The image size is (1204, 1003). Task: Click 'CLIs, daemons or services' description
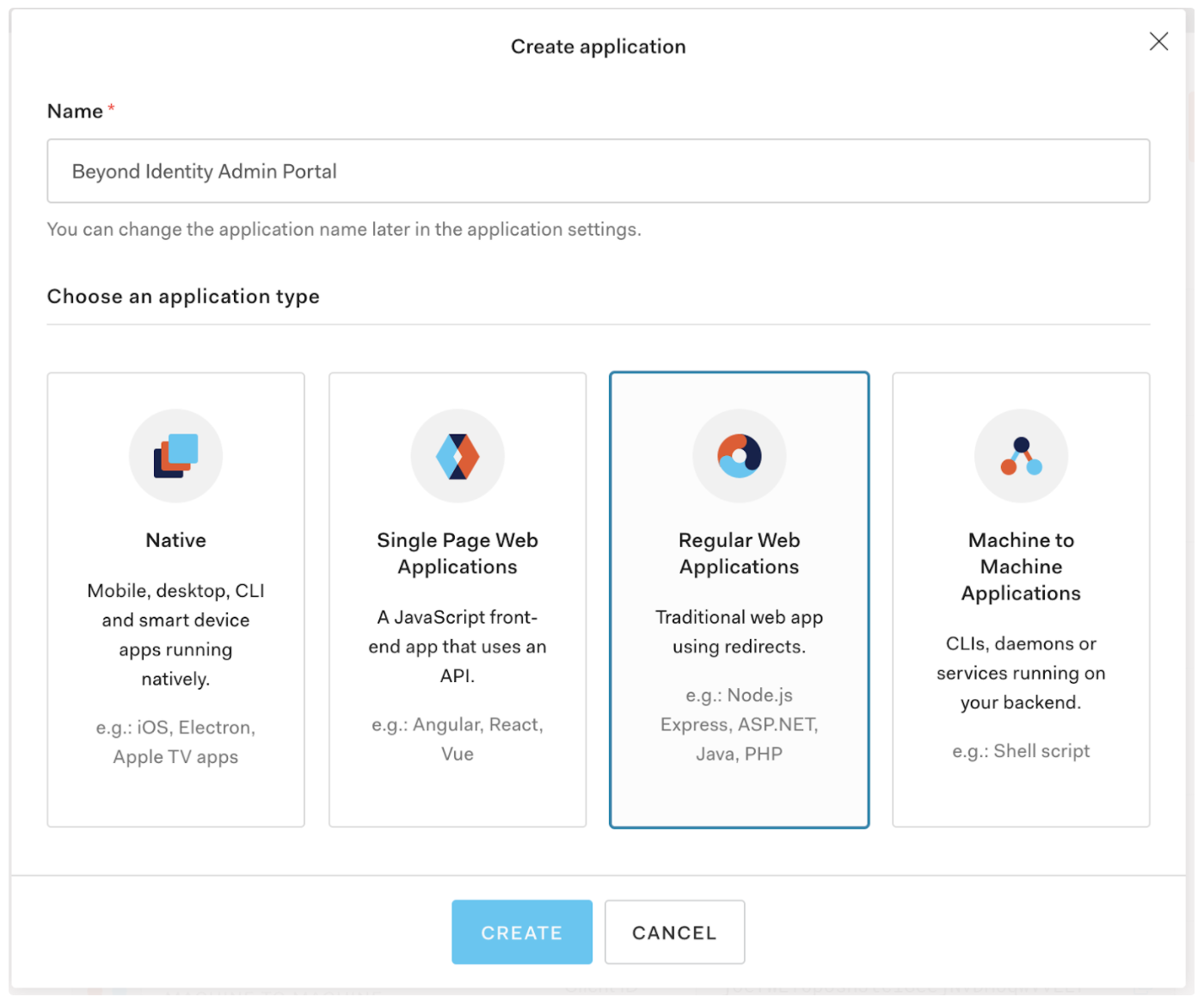(1021, 674)
